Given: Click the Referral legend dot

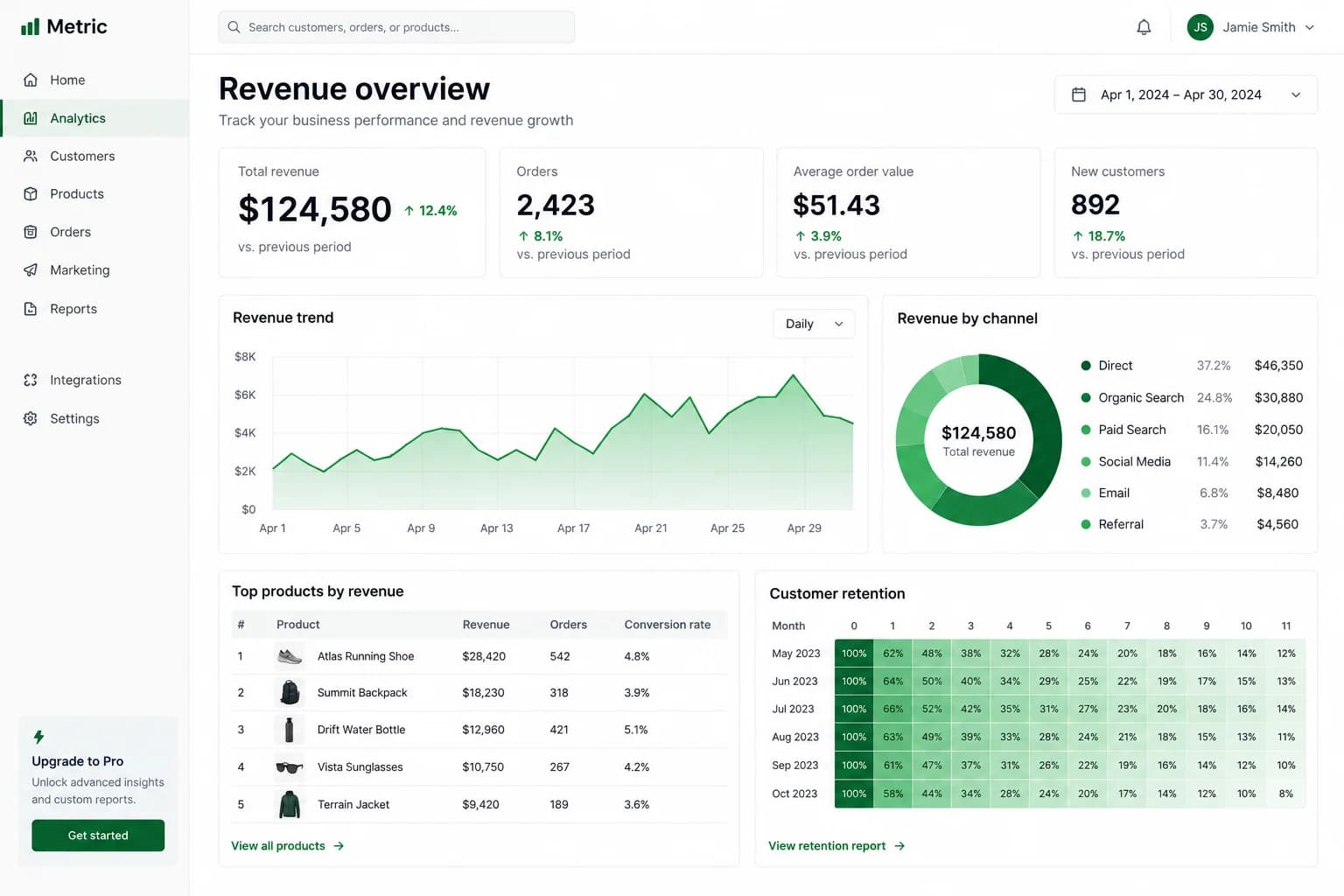Looking at the screenshot, I should 1086,524.
